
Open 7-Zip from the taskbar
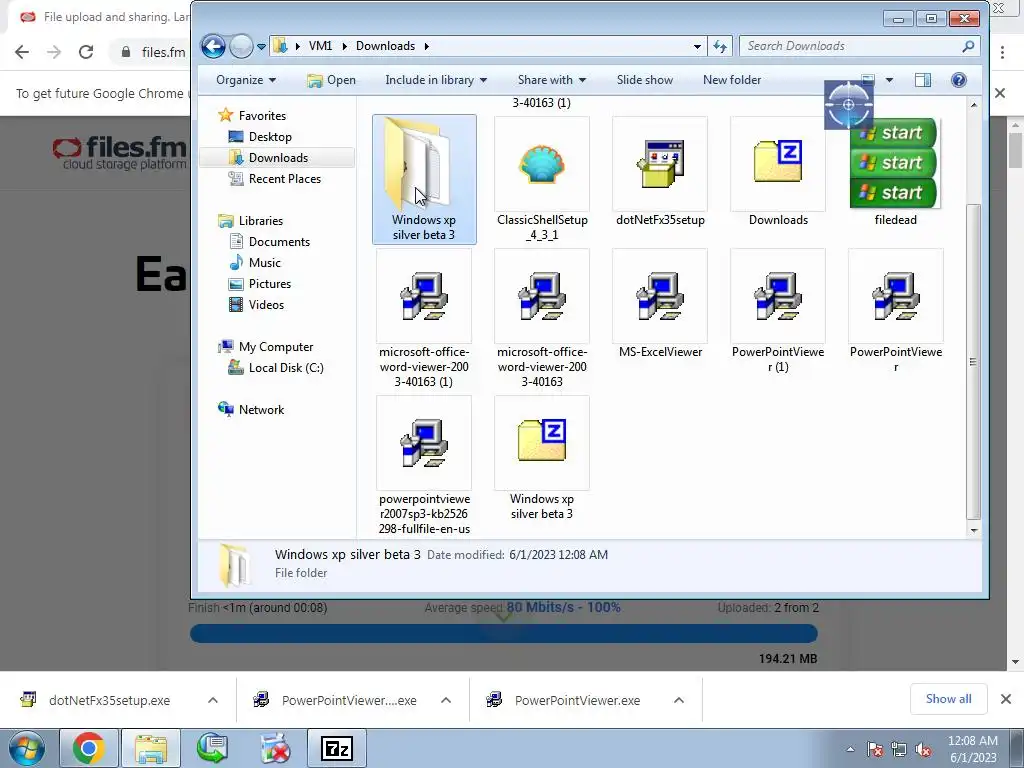[337, 748]
